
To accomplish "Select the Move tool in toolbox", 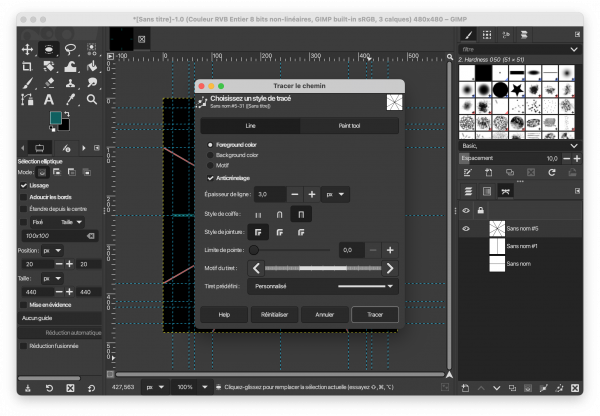I will tap(27, 49).
